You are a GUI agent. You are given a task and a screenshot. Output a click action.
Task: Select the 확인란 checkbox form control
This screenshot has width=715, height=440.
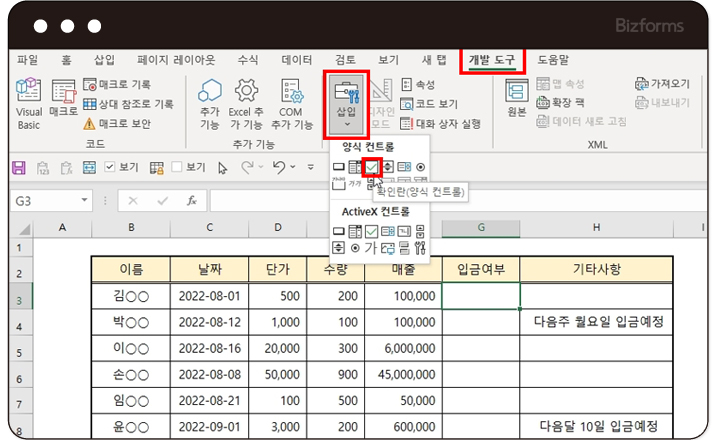(x=371, y=166)
